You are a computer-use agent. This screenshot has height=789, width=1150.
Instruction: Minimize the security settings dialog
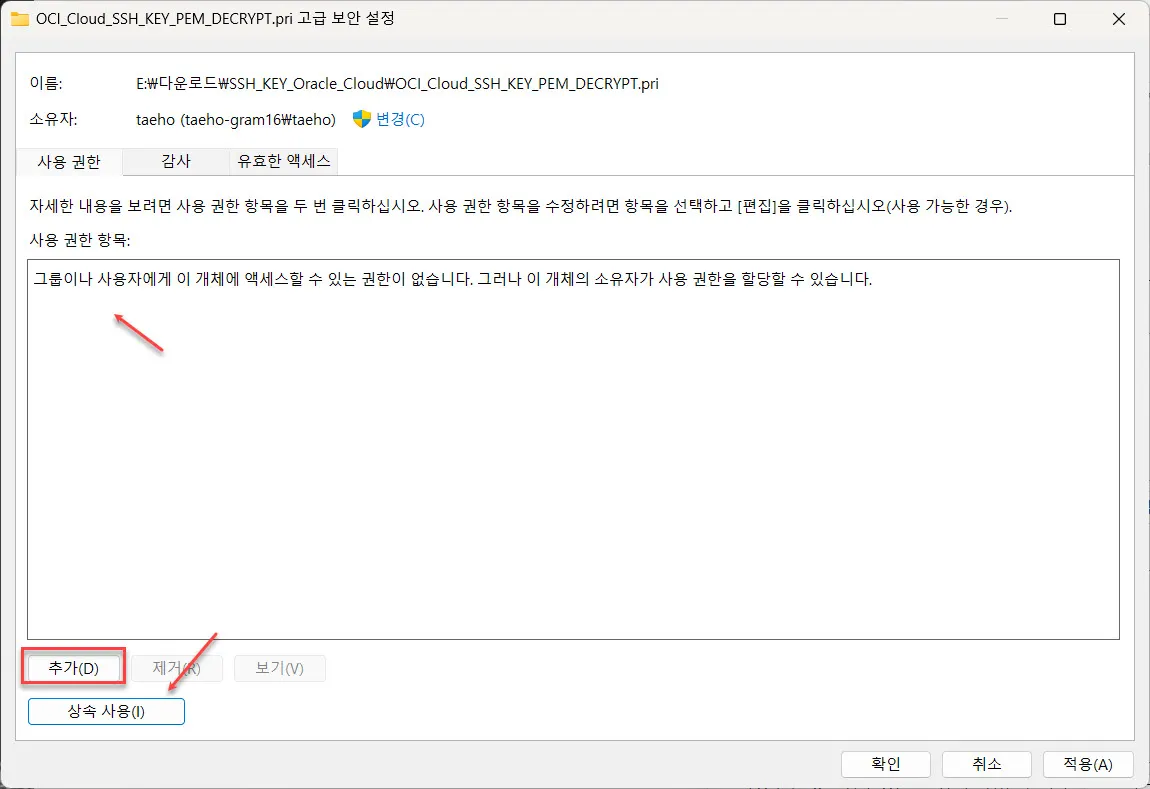(1003, 19)
